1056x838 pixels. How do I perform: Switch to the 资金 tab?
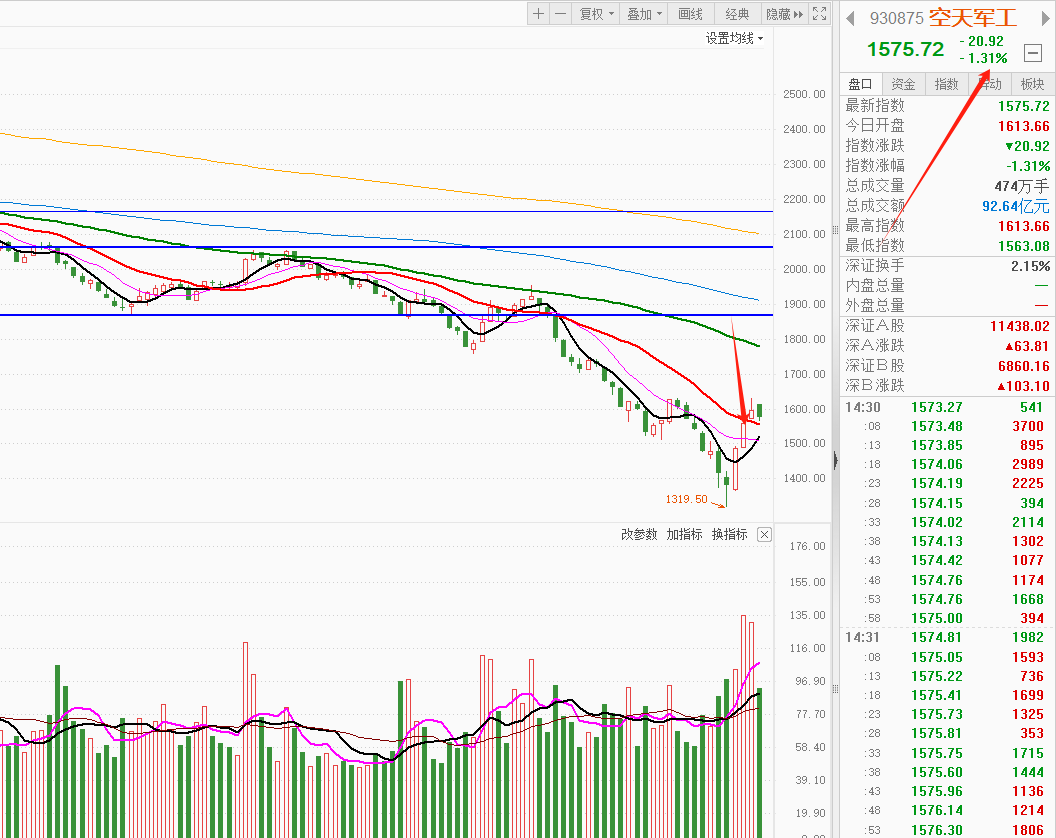(903, 84)
